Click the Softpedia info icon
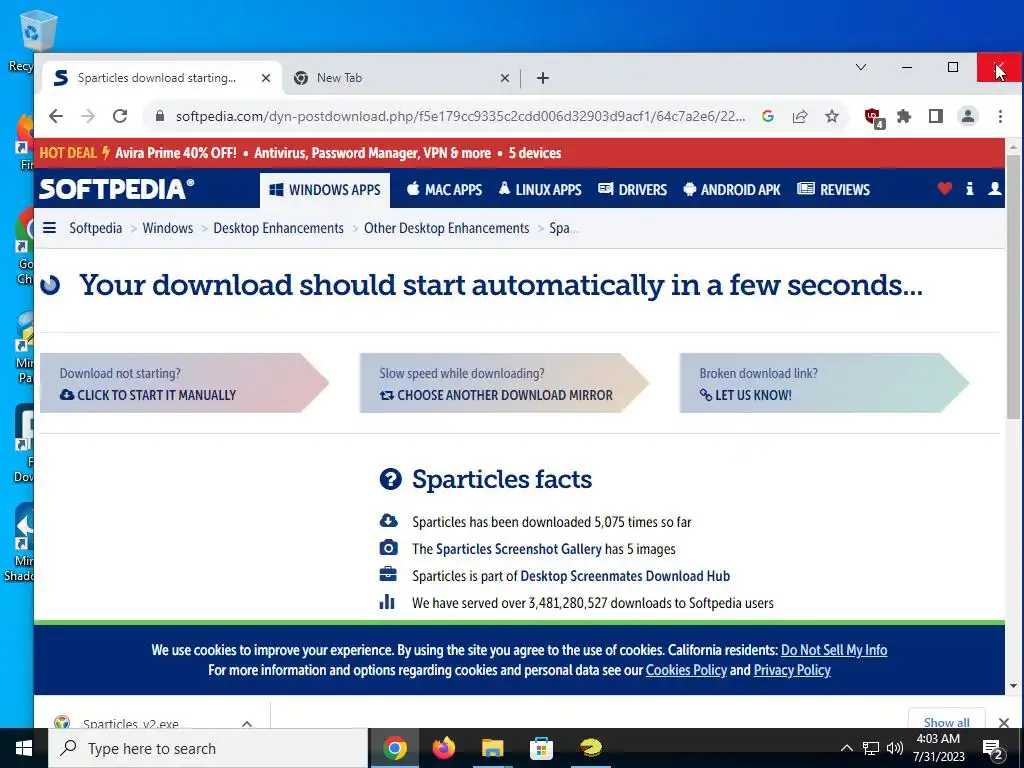This screenshot has height=768, width=1024. click(x=970, y=189)
